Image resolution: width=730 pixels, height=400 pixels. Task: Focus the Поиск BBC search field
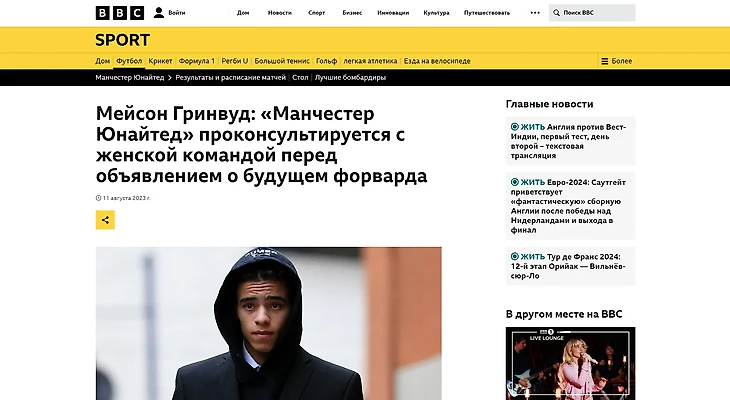click(x=592, y=13)
